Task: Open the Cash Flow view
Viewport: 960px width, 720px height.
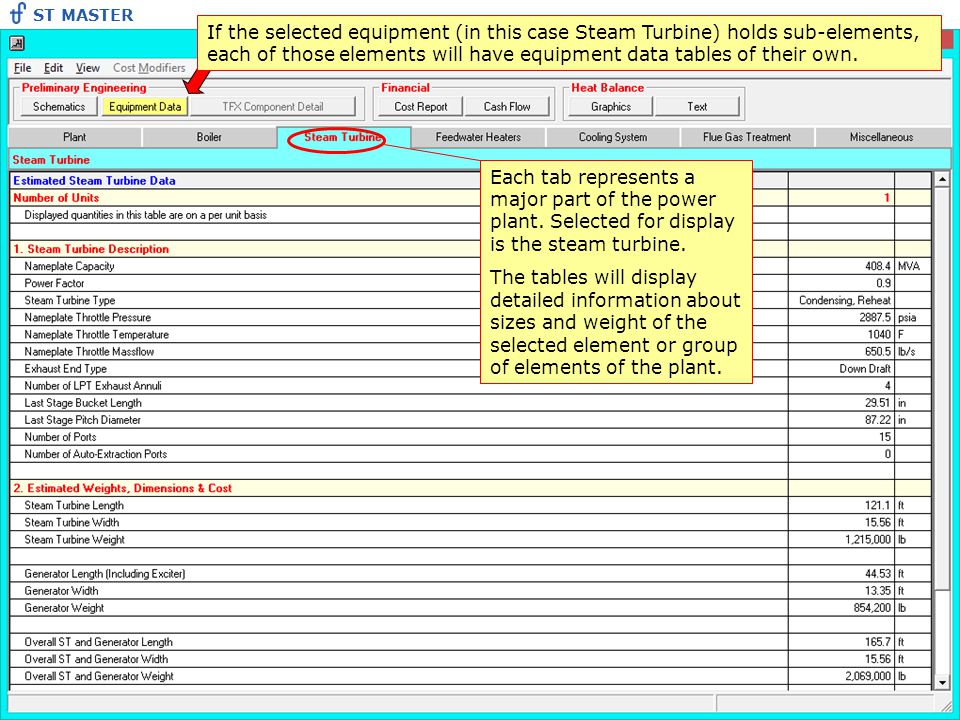Action: (x=507, y=107)
